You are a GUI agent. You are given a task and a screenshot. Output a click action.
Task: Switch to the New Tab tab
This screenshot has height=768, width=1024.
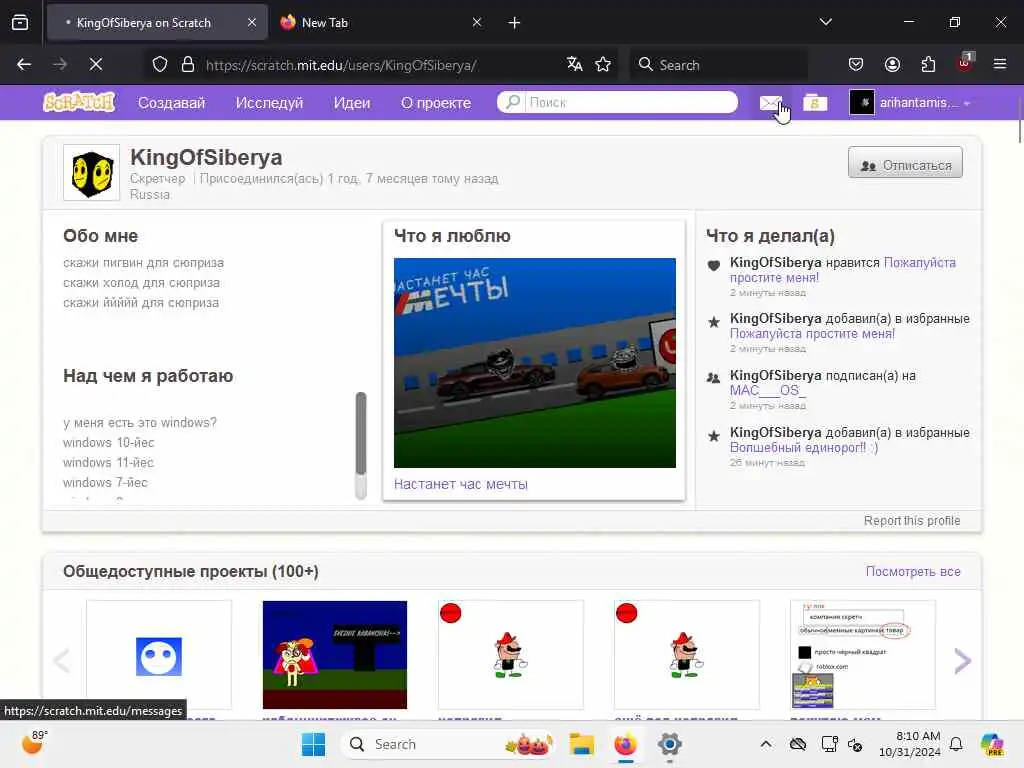[x=381, y=23]
